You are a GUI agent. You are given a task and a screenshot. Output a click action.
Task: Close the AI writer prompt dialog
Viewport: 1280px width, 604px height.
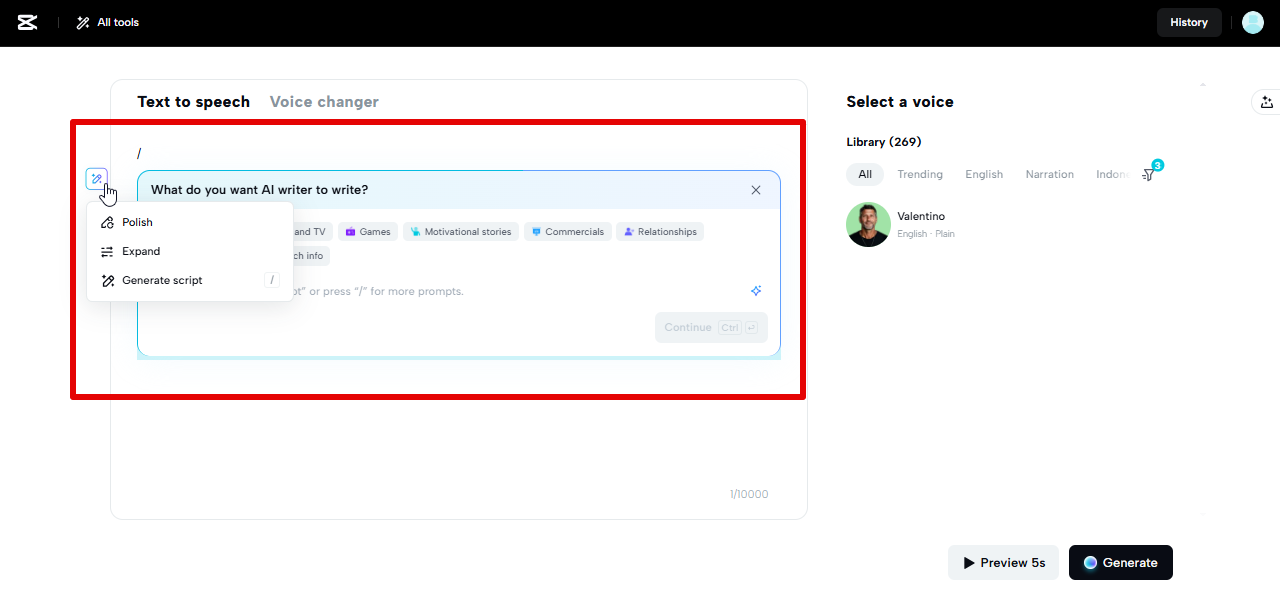click(756, 190)
